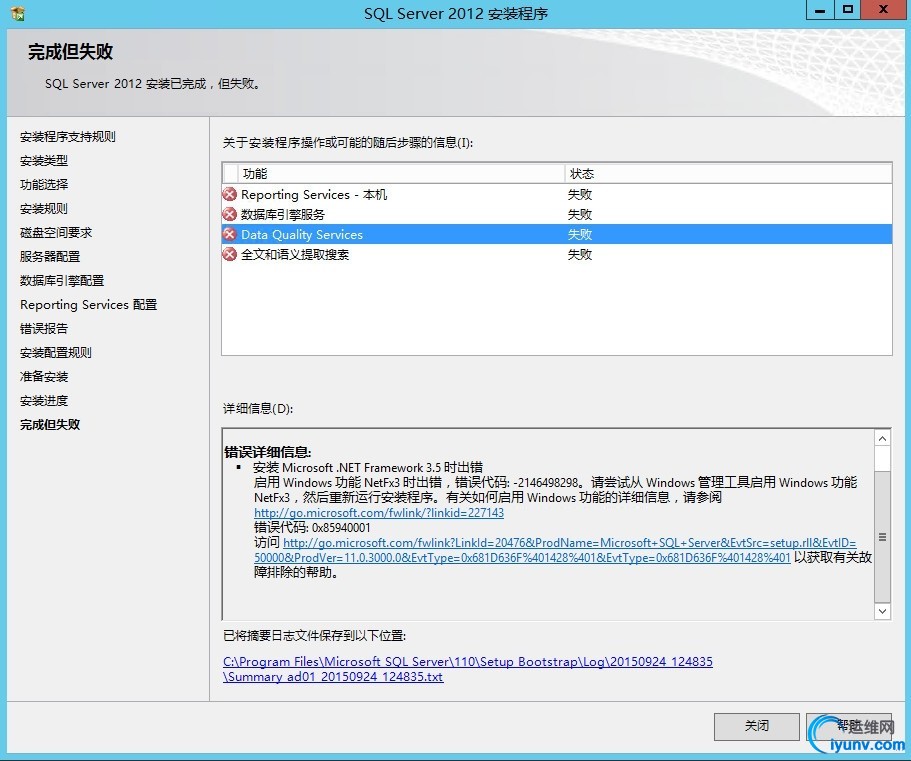Viewport: 911px width, 761px height.
Task: Click 安装配置规则 step in sidebar
Action: point(56,353)
